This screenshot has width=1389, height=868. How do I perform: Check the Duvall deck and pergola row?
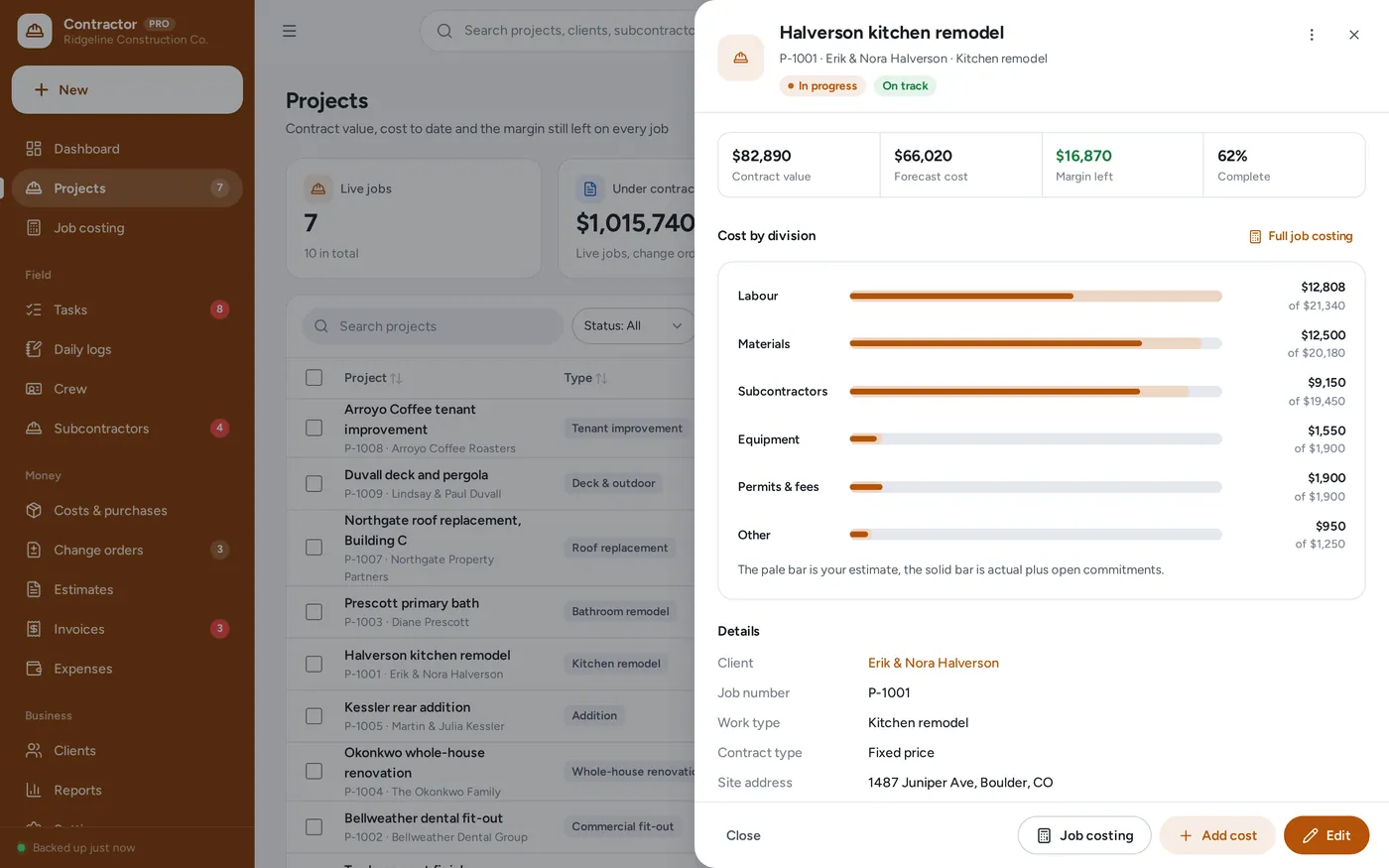coord(315,483)
